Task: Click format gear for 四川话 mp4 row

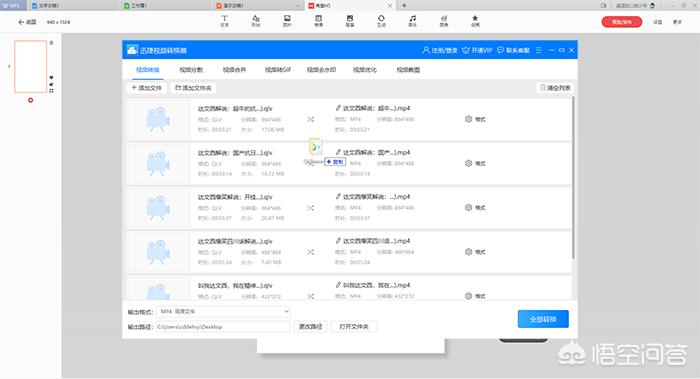Action: click(x=468, y=252)
